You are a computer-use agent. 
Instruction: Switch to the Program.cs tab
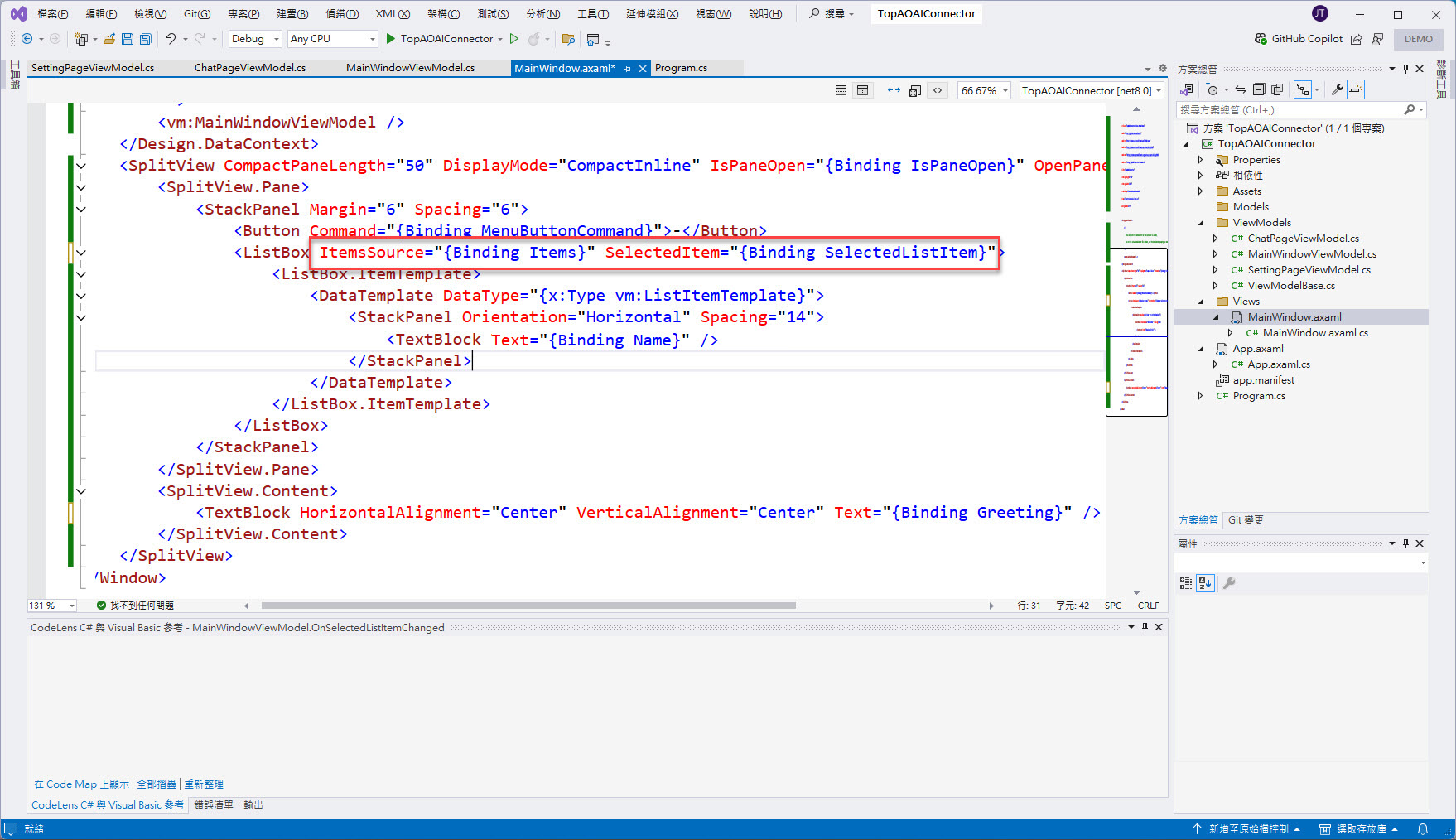click(x=681, y=68)
